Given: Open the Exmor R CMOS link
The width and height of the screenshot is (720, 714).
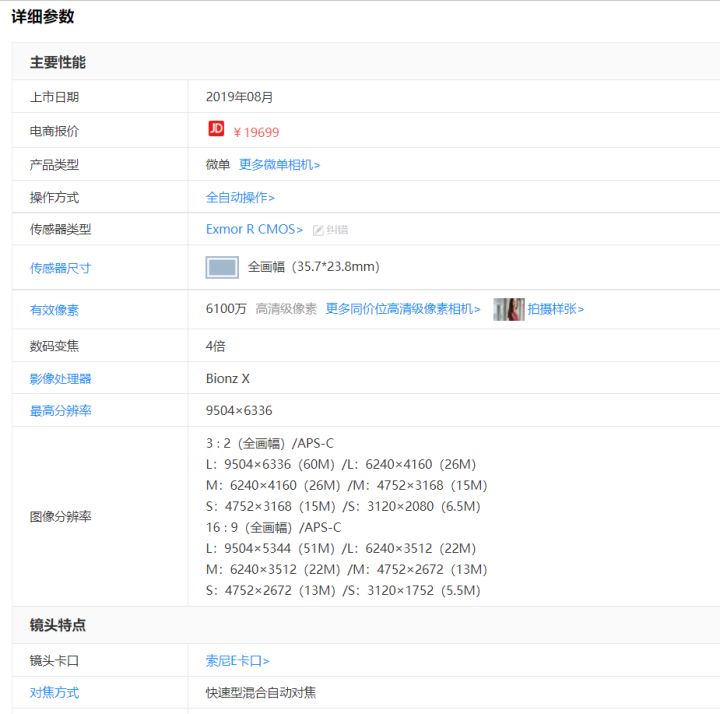Looking at the screenshot, I should tap(254, 229).
